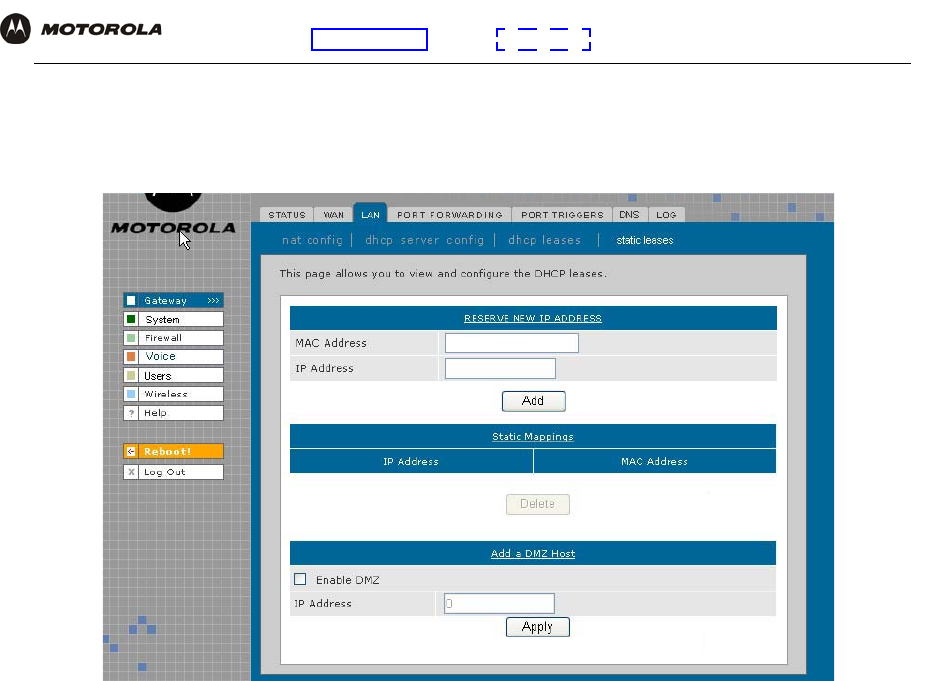Focus the DMZ IP Address input field
The image size is (940, 681).
click(499, 603)
